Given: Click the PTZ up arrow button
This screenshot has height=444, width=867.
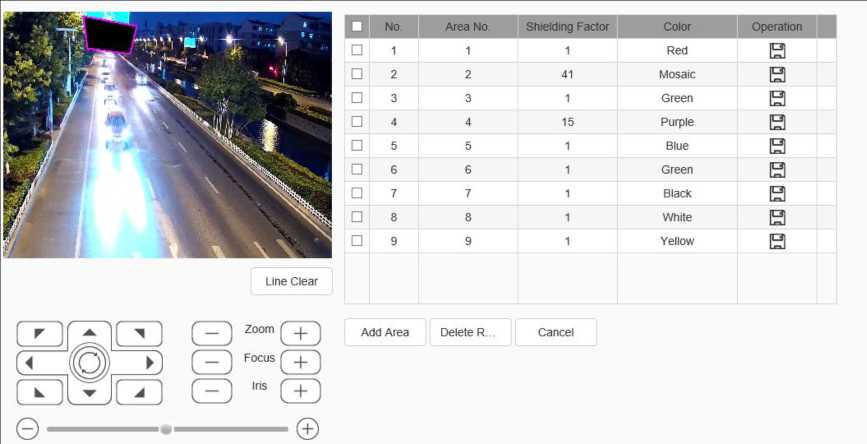Looking at the screenshot, I should click(x=90, y=333).
